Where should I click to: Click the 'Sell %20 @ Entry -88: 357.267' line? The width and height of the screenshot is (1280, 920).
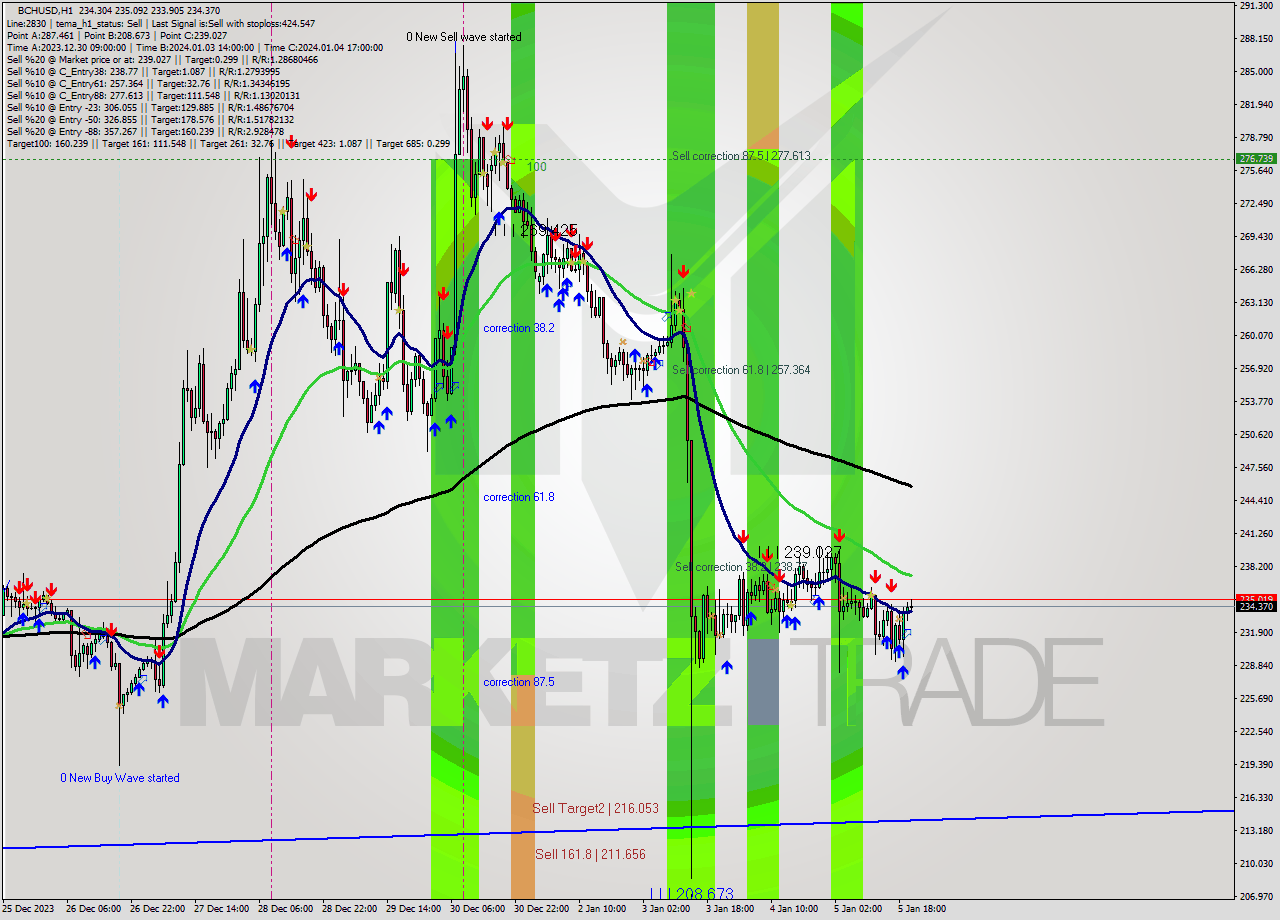pyautogui.click(x=145, y=131)
